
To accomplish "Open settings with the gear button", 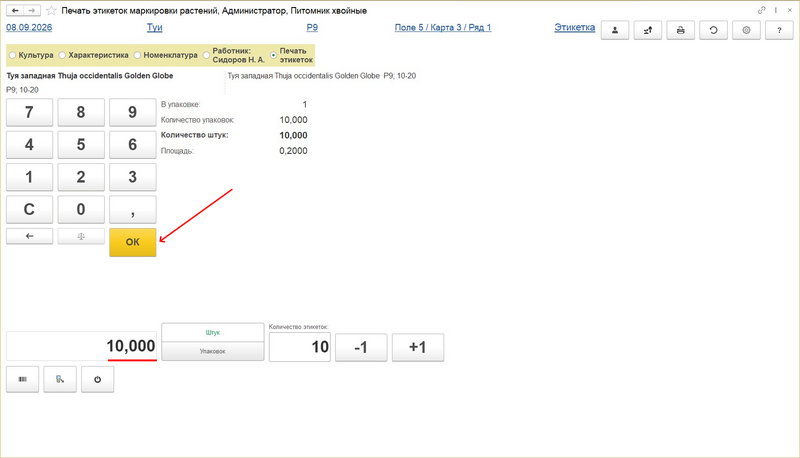I will pos(746,30).
